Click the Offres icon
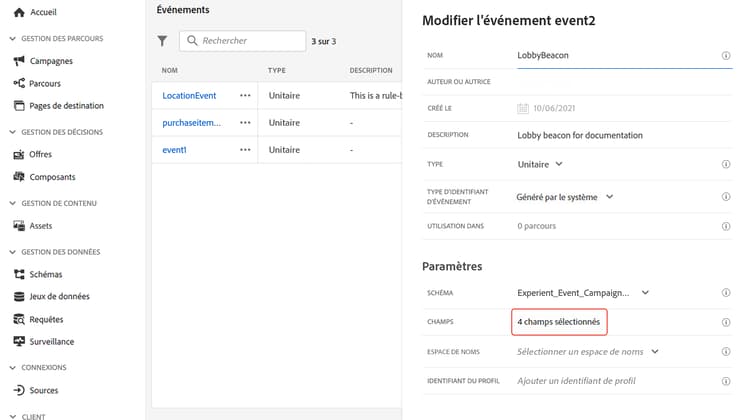The height and width of the screenshot is (420, 750). point(19,155)
